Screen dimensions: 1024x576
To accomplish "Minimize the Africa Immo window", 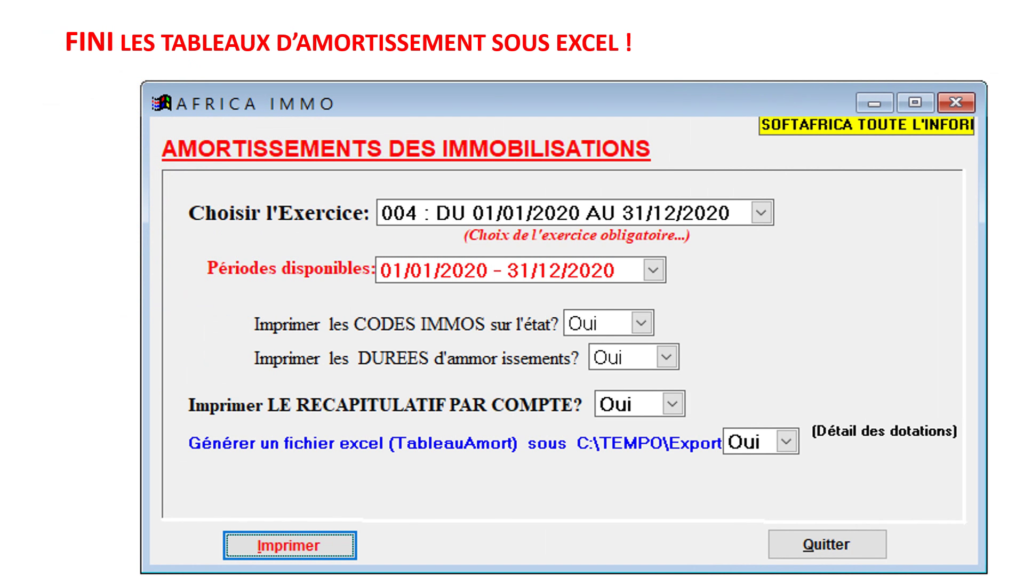I will [x=875, y=103].
